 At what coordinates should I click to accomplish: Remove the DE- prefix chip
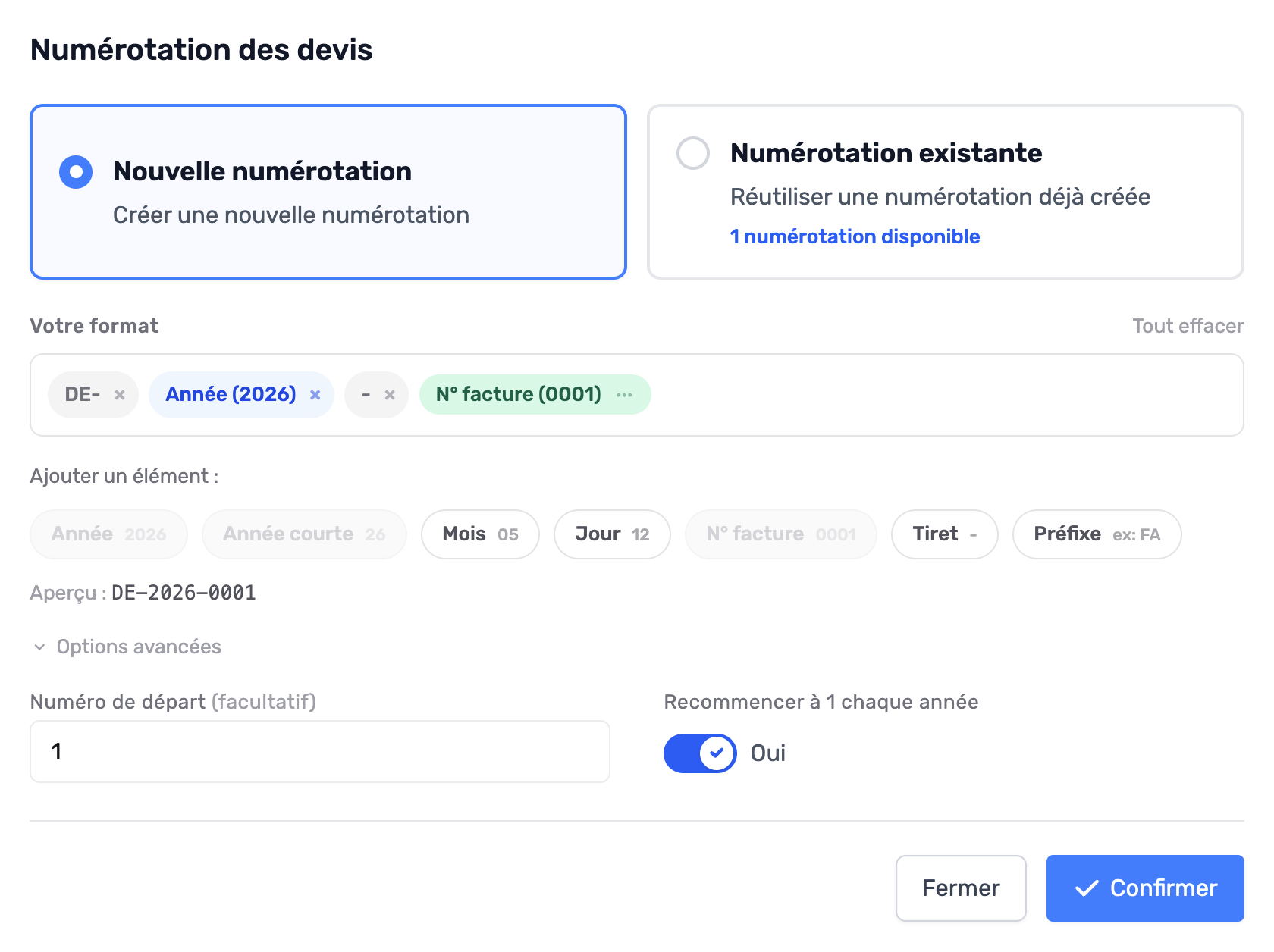[119, 395]
